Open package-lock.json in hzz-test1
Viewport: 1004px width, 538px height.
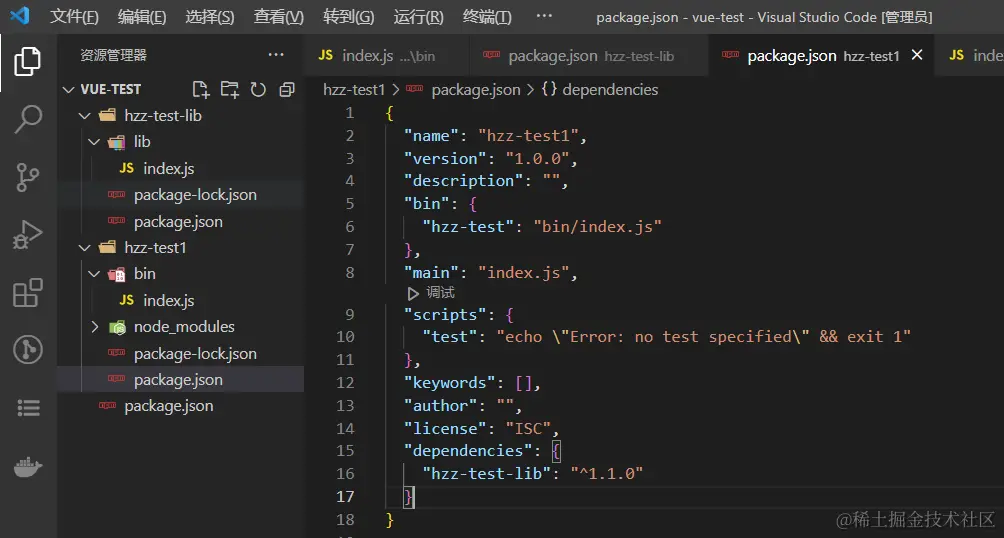point(195,354)
